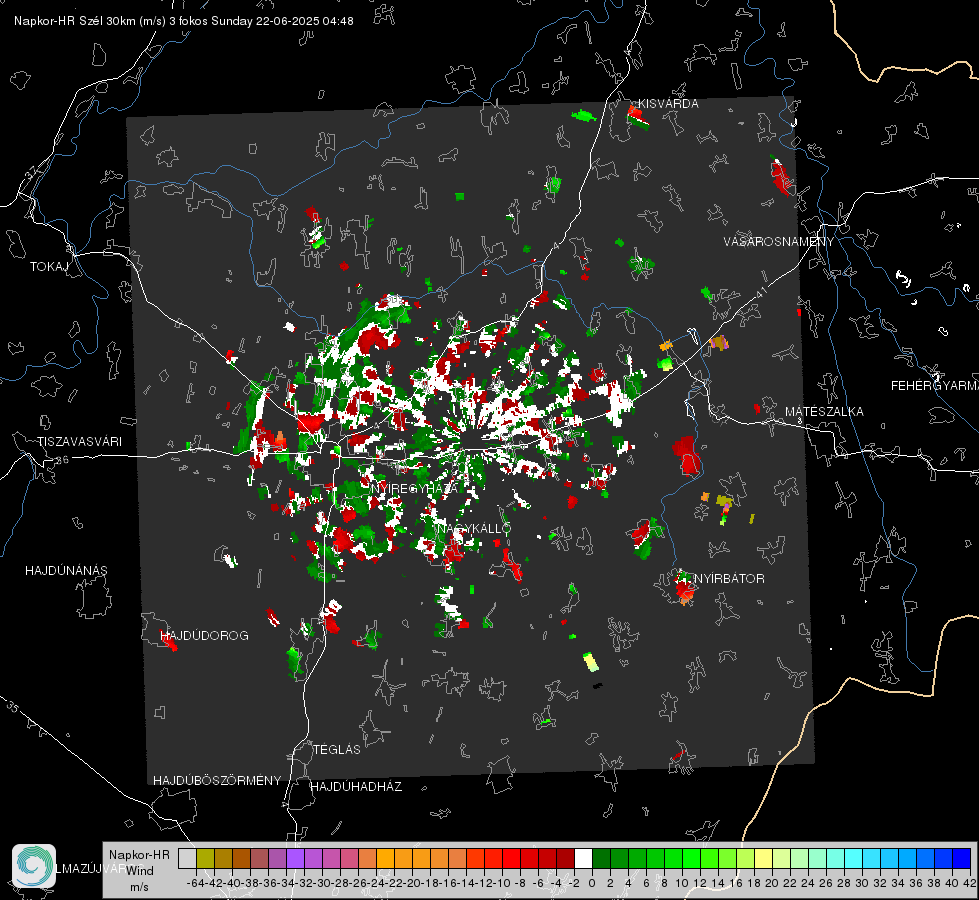Select the HAJDÚNÁNÁS label
This screenshot has height=900, width=979.
(66, 571)
